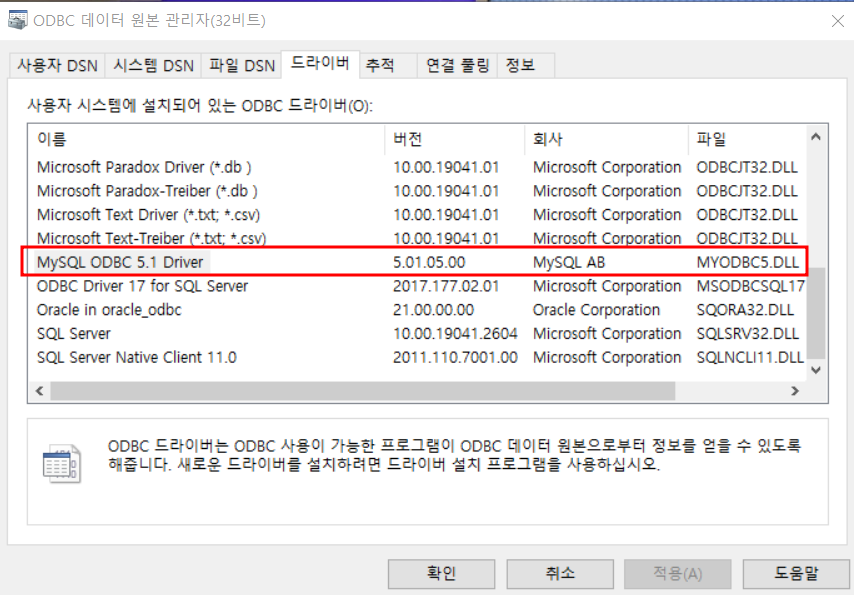Image resolution: width=854 pixels, height=595 pixels.
Task: Switch to the 사용자 DSN tab
Action: tap(57, 66)
